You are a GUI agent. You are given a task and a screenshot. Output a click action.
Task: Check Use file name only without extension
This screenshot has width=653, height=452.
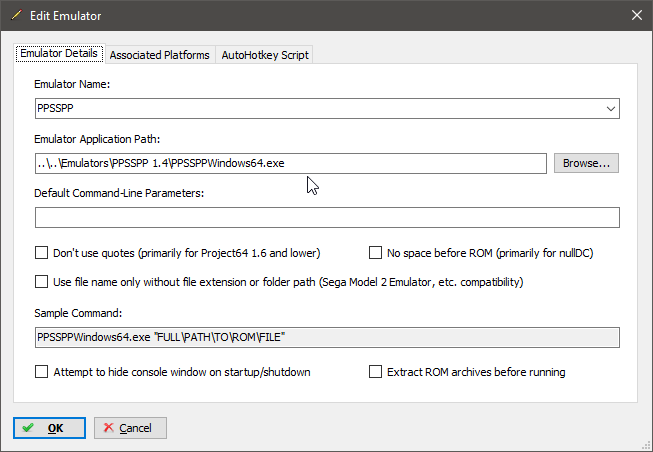[41, 282]
